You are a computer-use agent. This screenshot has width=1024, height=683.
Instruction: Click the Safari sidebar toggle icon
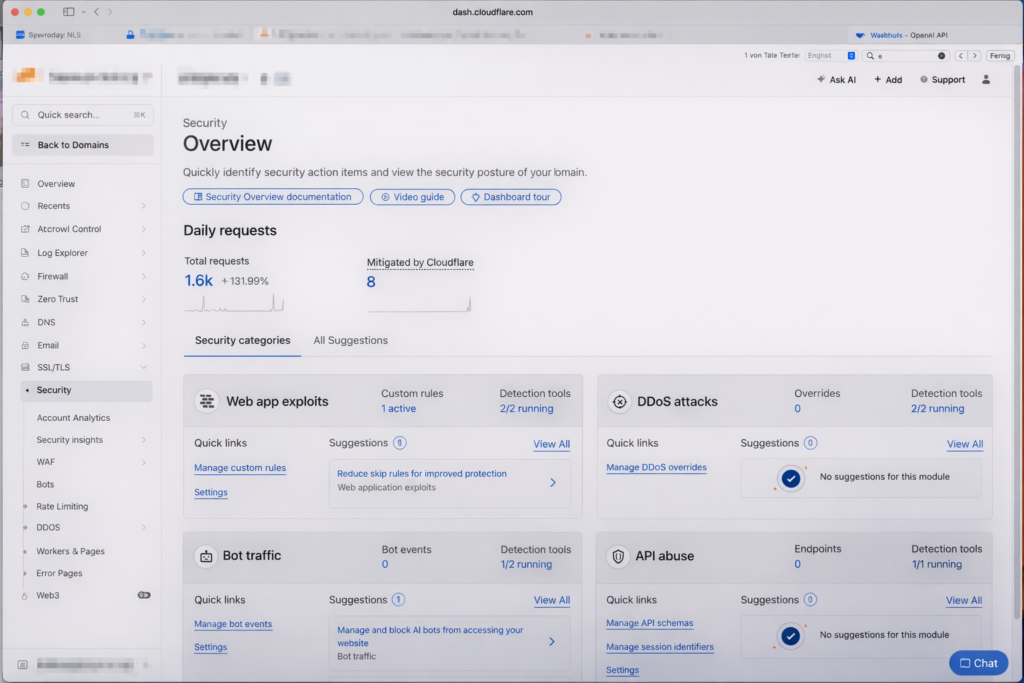click(69, 12)
